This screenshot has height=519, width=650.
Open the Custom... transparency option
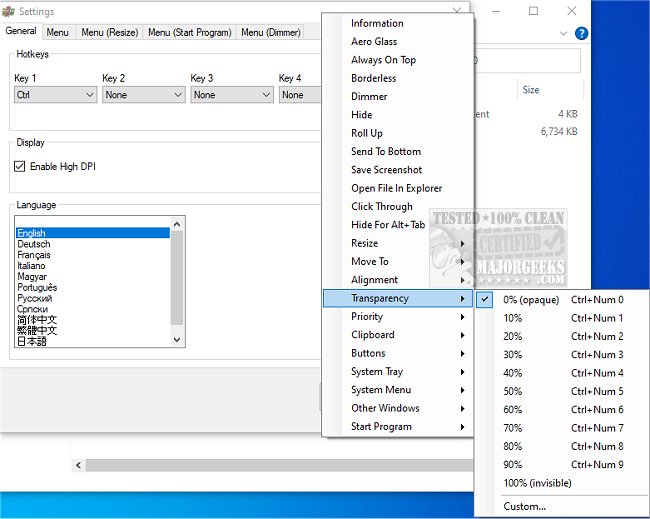pyautogui.click(x=524, y=506)
